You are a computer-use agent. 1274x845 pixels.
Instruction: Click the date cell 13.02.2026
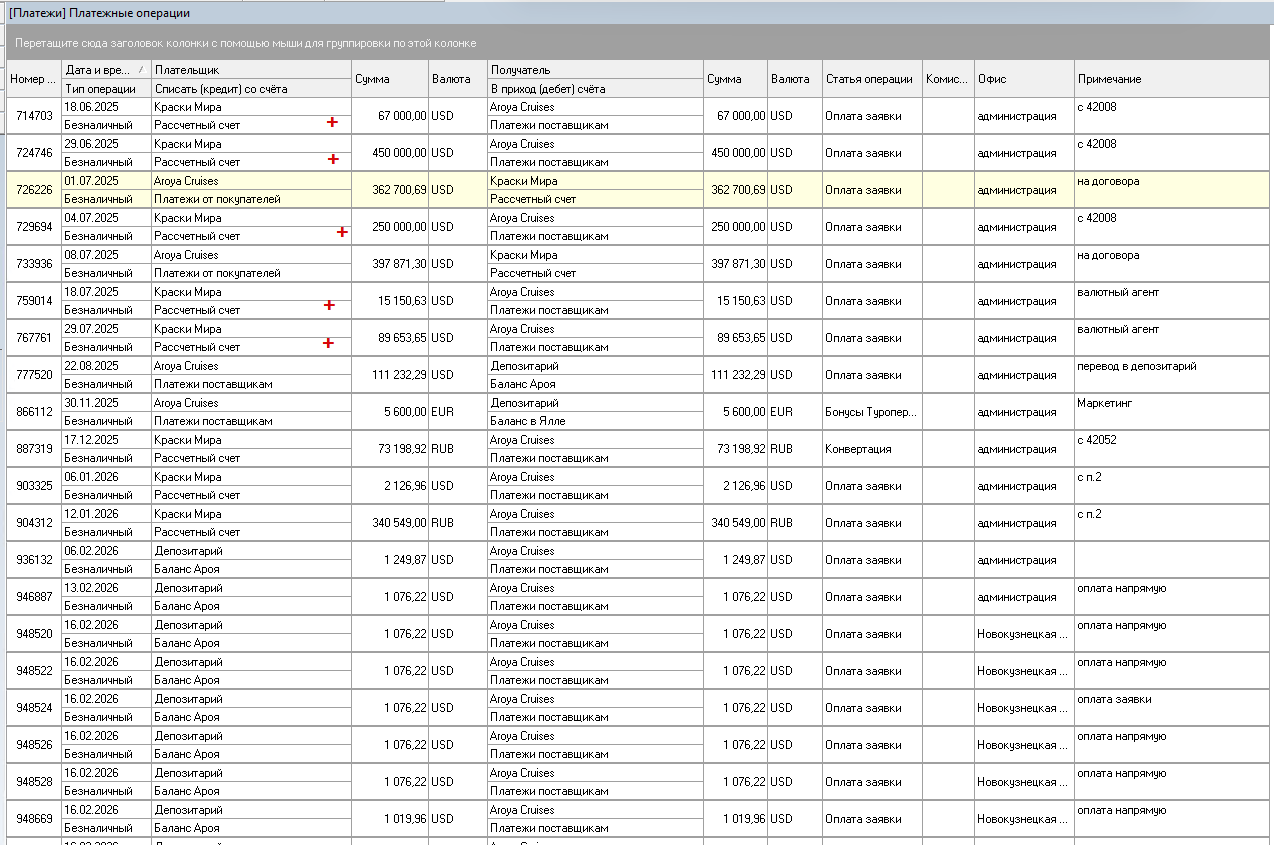point(106,588)
